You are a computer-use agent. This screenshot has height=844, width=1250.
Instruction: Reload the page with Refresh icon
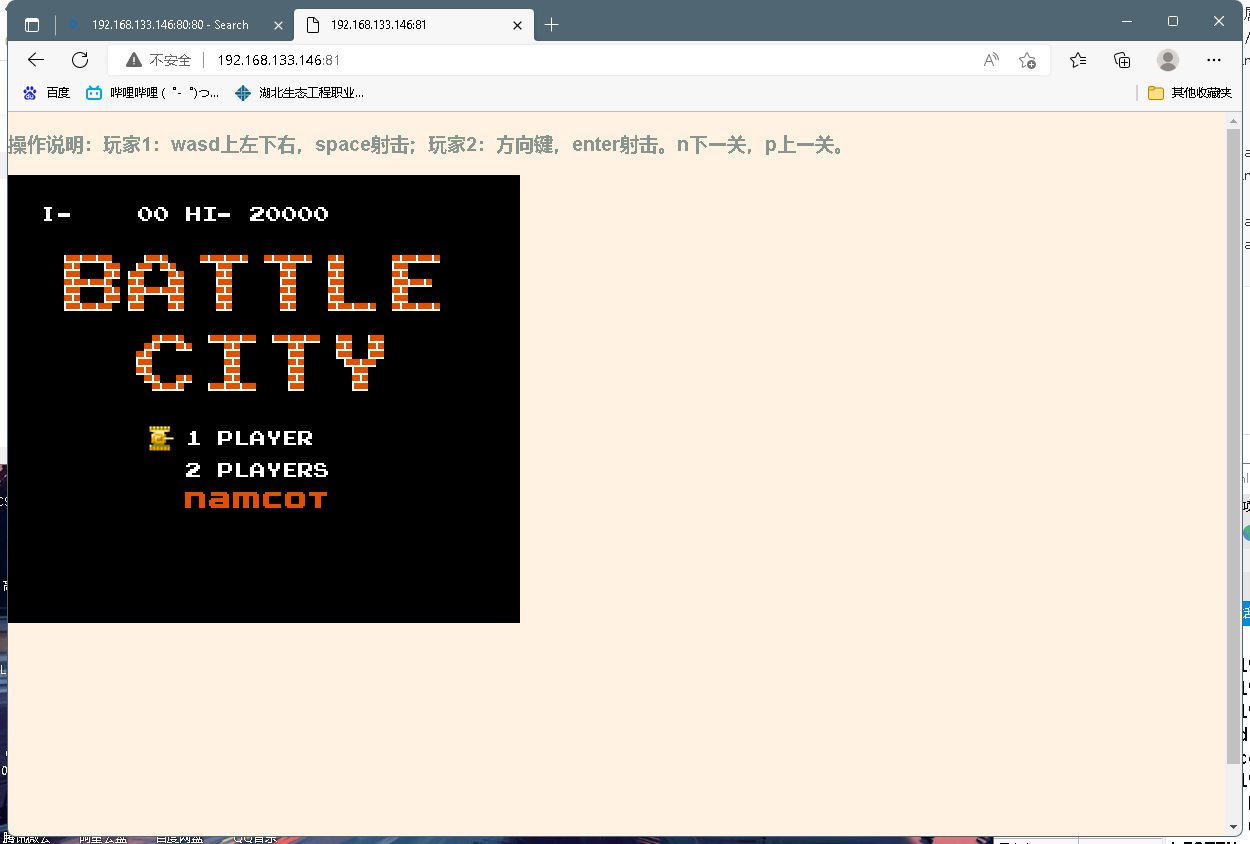point(80,60)
